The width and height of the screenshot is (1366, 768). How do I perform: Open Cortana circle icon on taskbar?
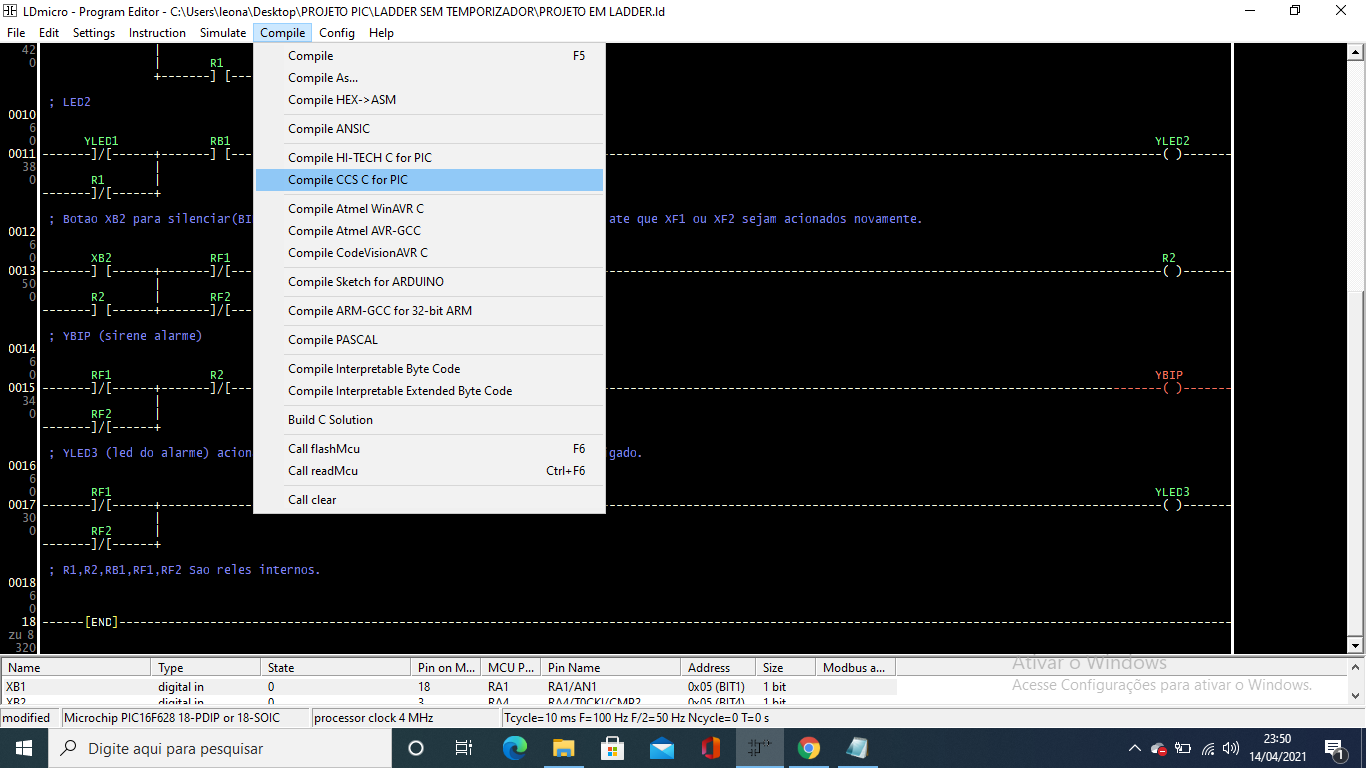416,748
